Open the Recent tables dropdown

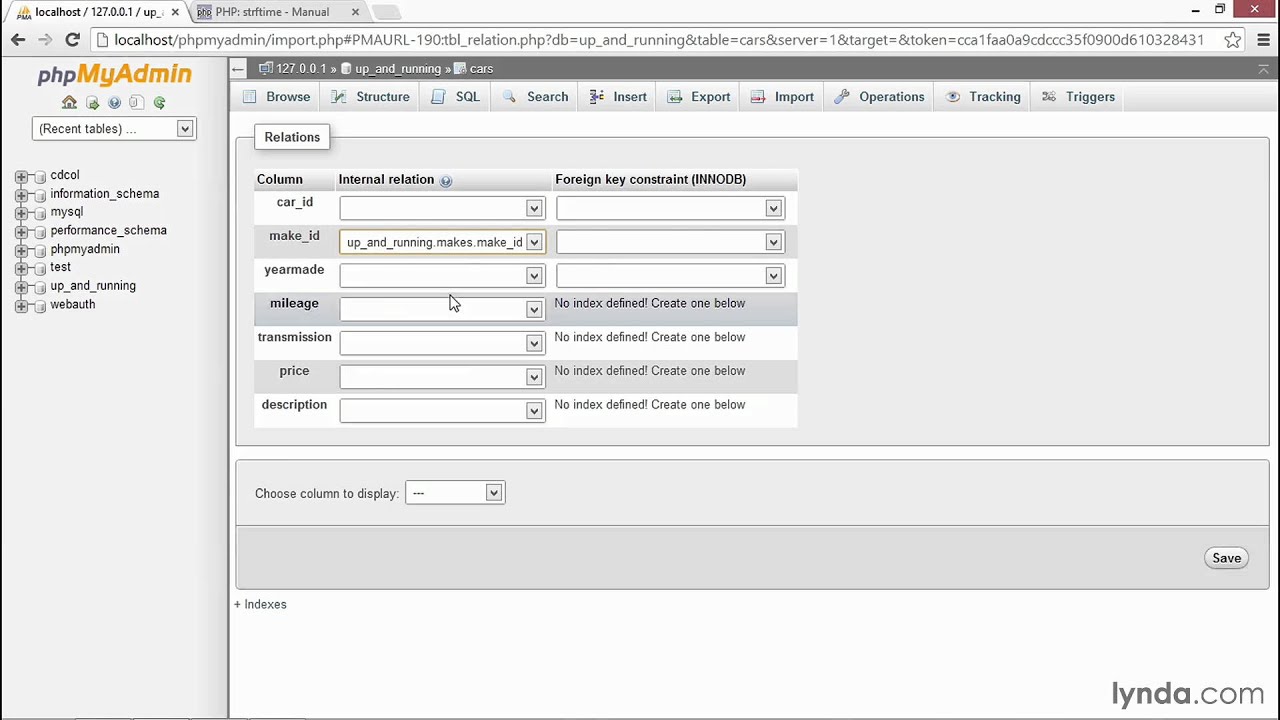185,128
